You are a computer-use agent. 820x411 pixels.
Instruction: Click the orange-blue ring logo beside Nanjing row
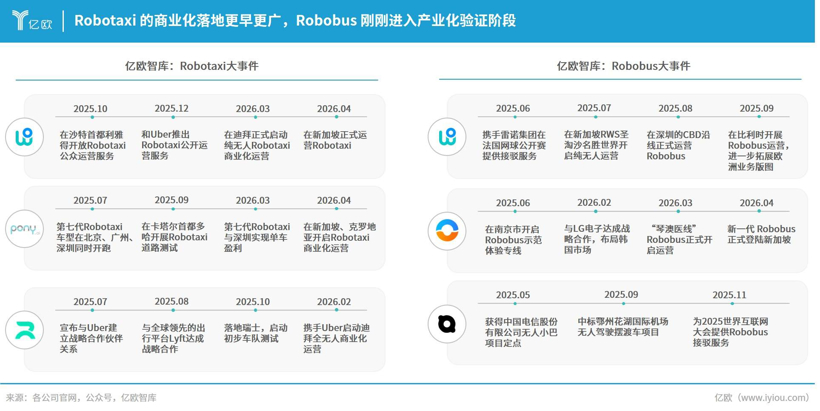click(x=447, y=231)
